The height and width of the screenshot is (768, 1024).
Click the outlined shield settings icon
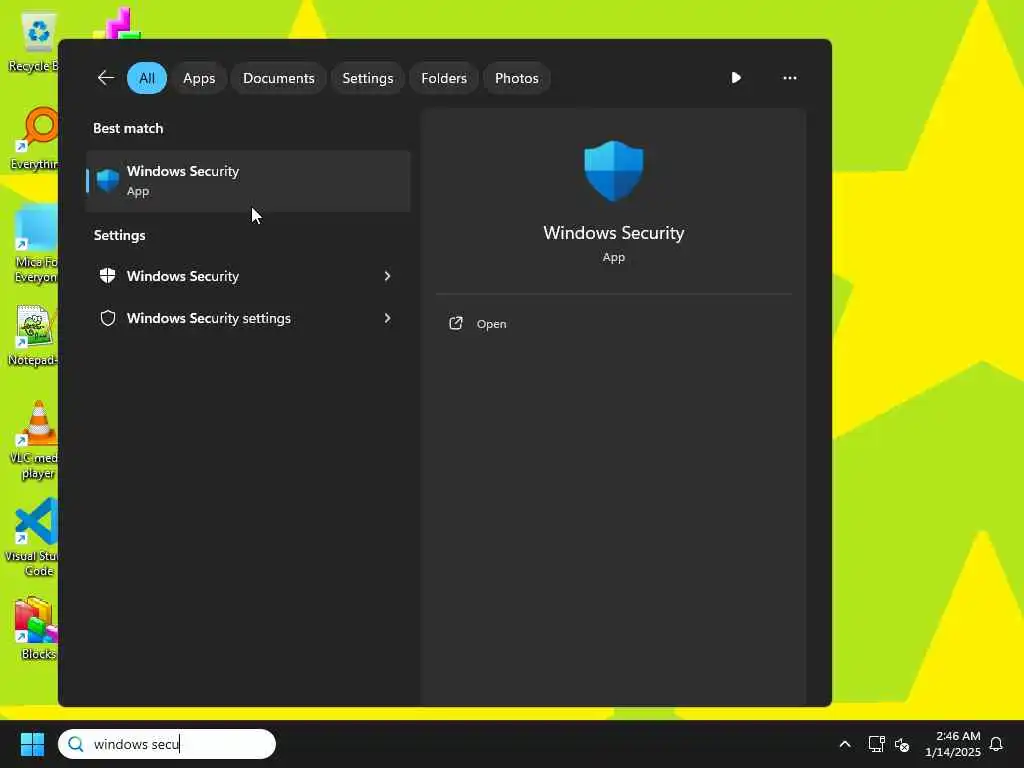pos(108,318)
